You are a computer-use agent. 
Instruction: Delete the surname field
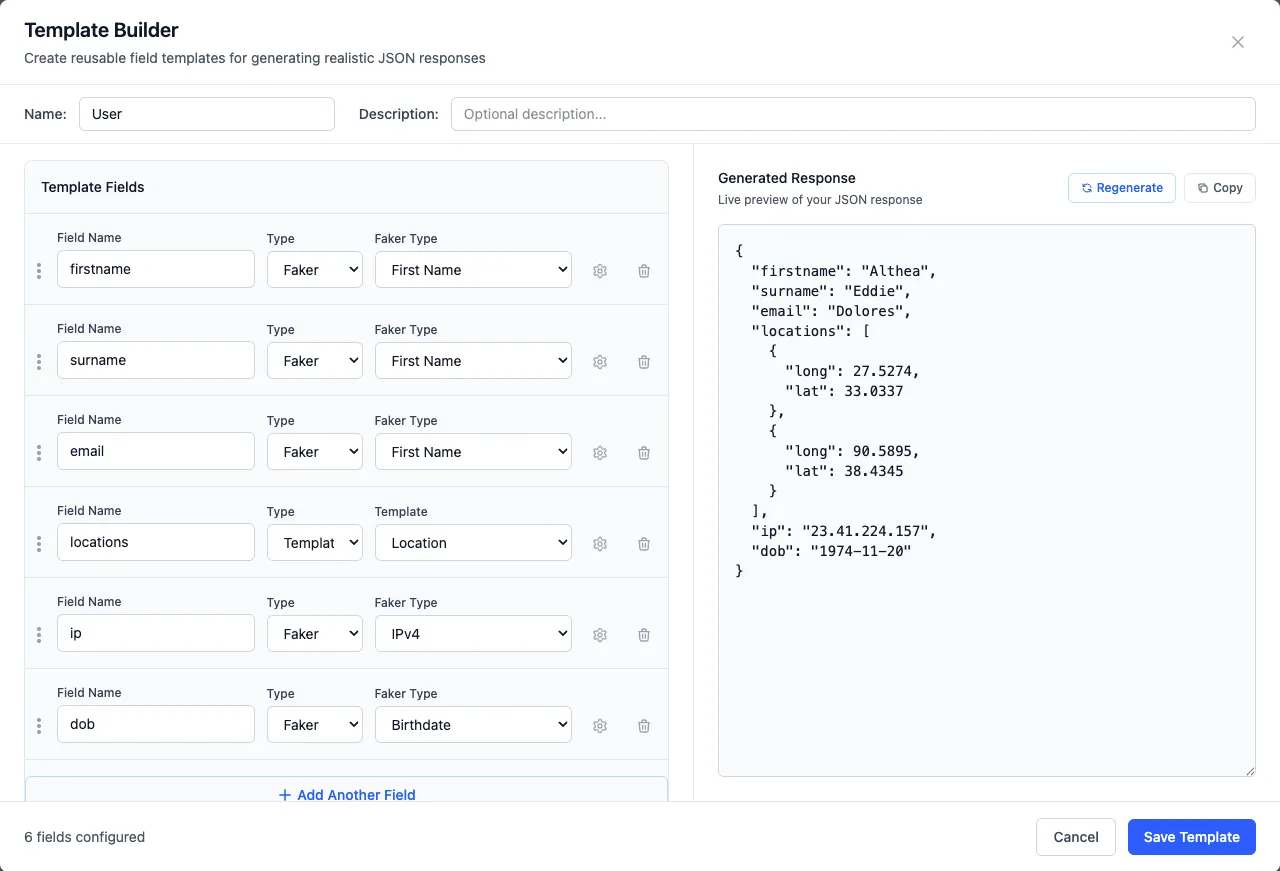[644, 361]
